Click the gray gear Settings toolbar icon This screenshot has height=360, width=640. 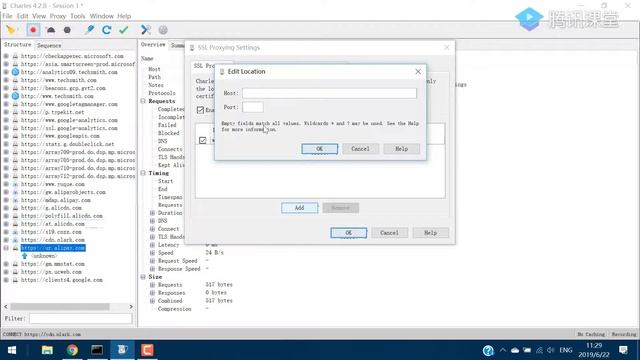(163, 30)
